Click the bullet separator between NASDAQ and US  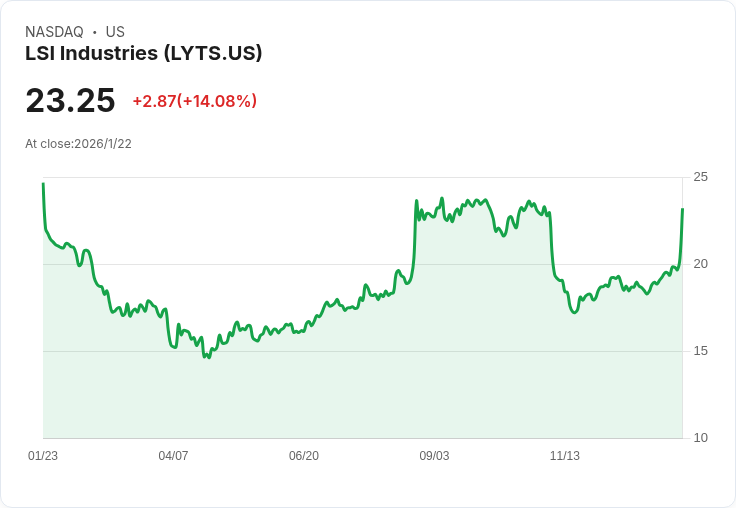(95, 32)
